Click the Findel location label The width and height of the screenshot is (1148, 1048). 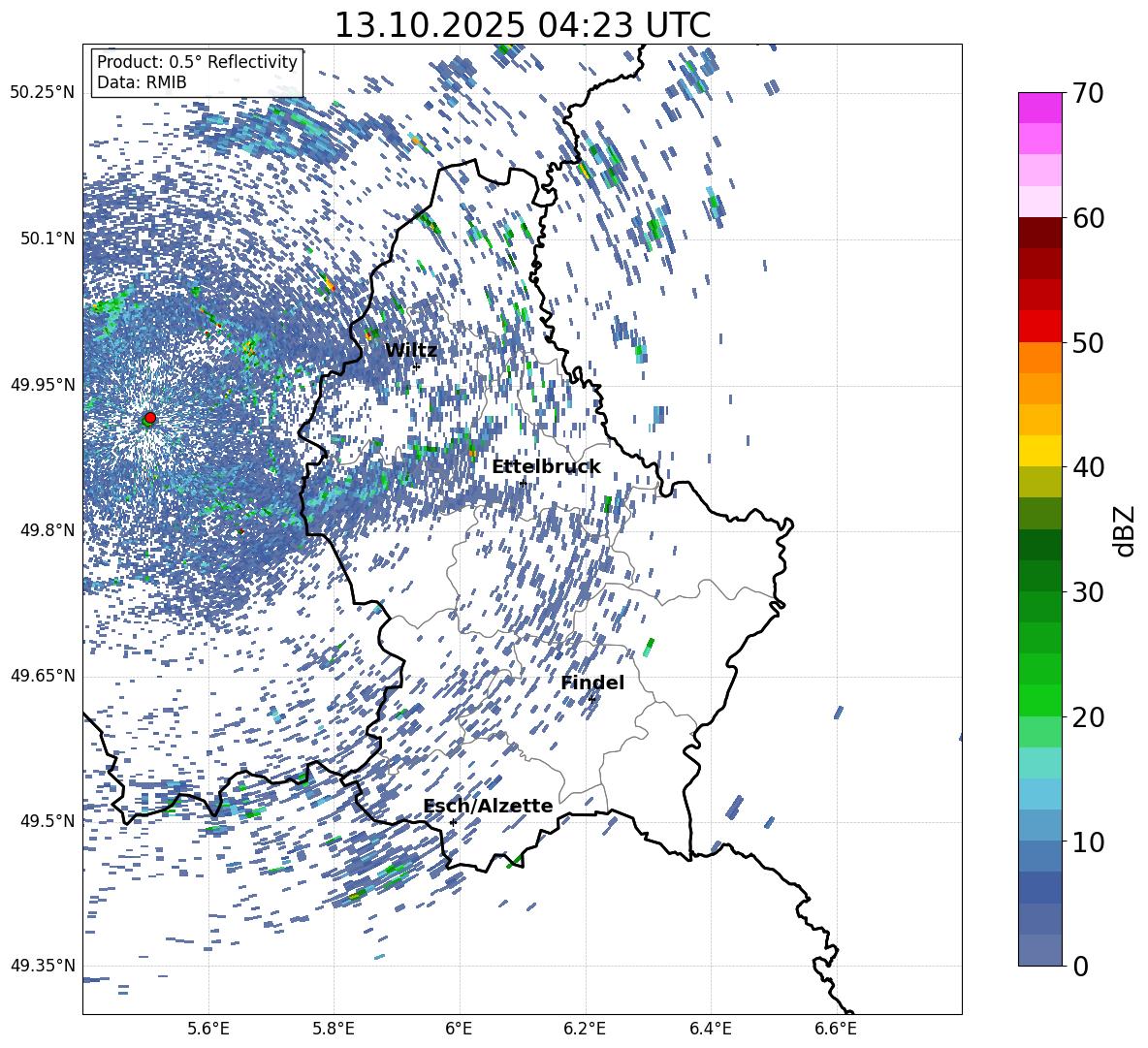click(592, 683)
